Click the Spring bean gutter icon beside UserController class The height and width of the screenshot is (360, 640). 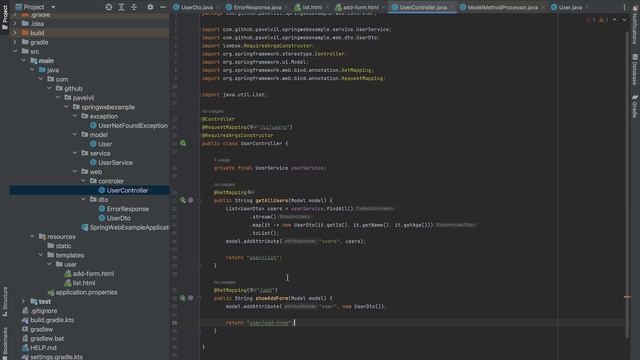coord(183,143)
